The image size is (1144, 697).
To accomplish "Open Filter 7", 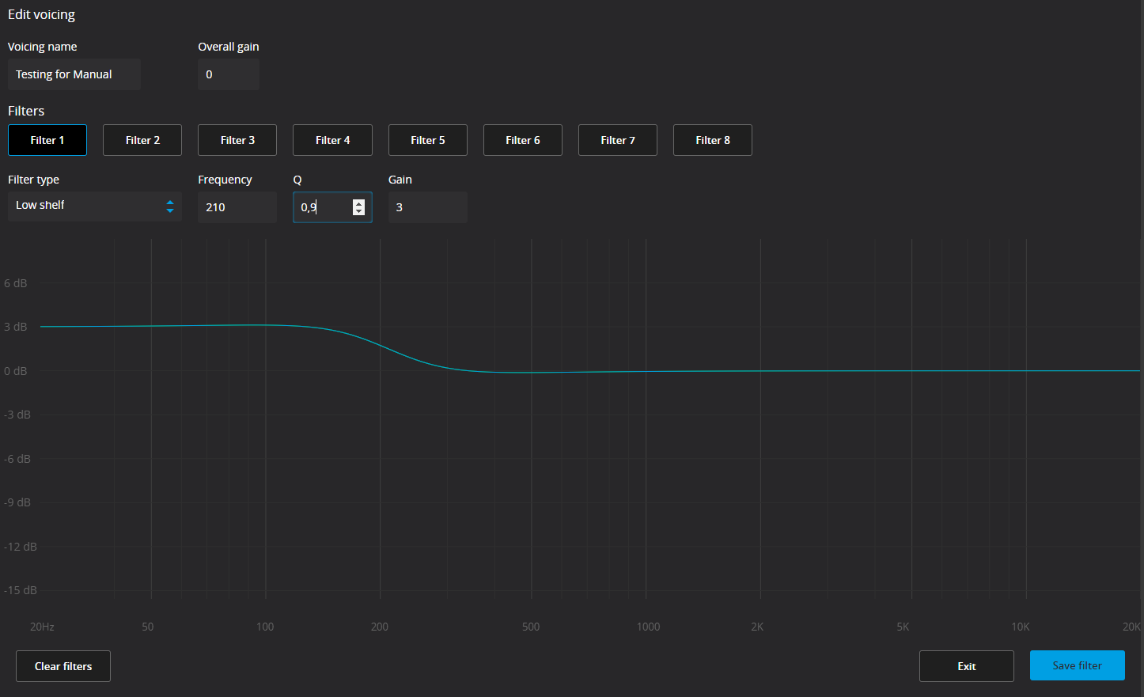I will (617, 140).
